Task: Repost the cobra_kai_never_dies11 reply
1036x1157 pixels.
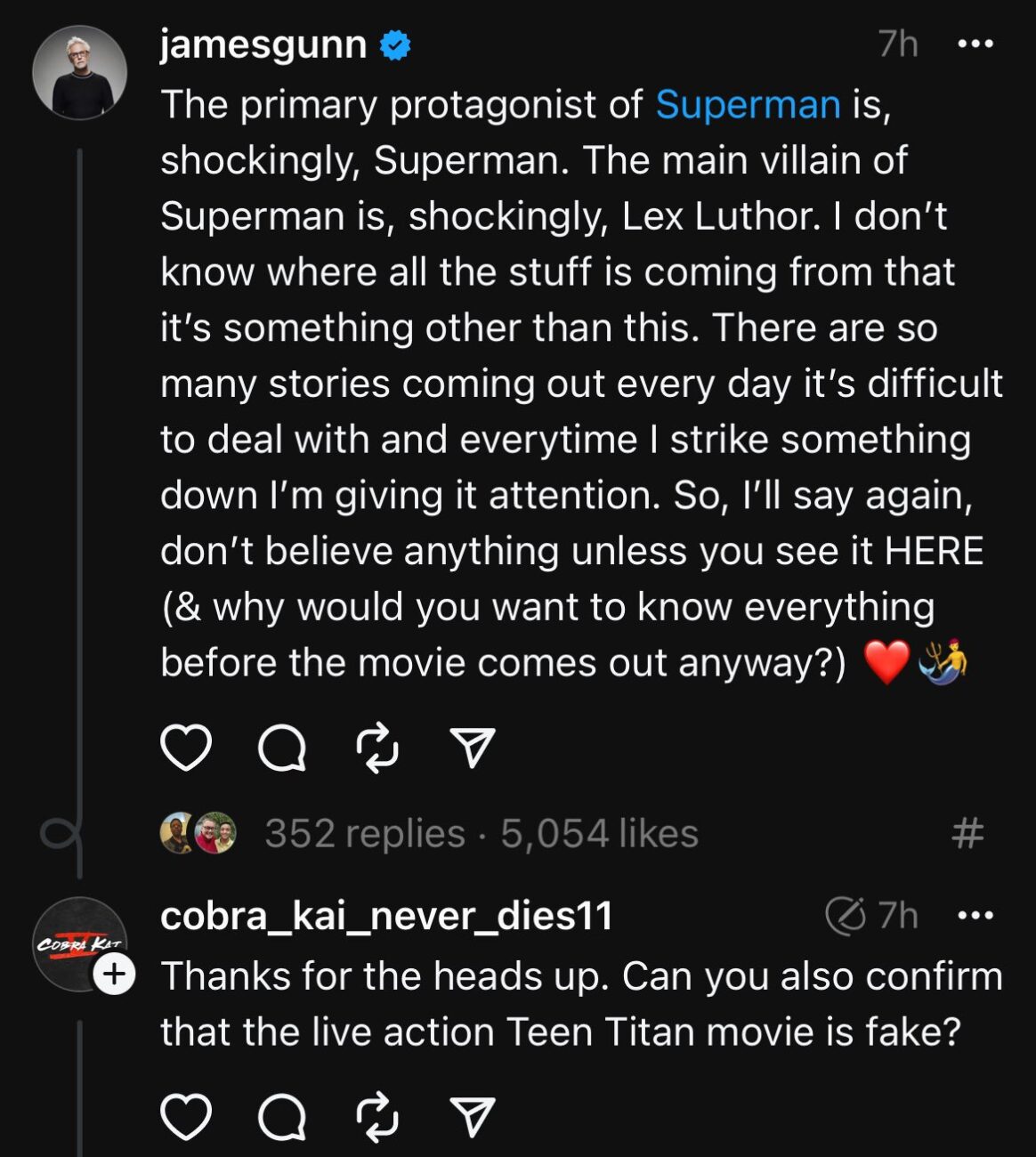Action: (377, 1117)
